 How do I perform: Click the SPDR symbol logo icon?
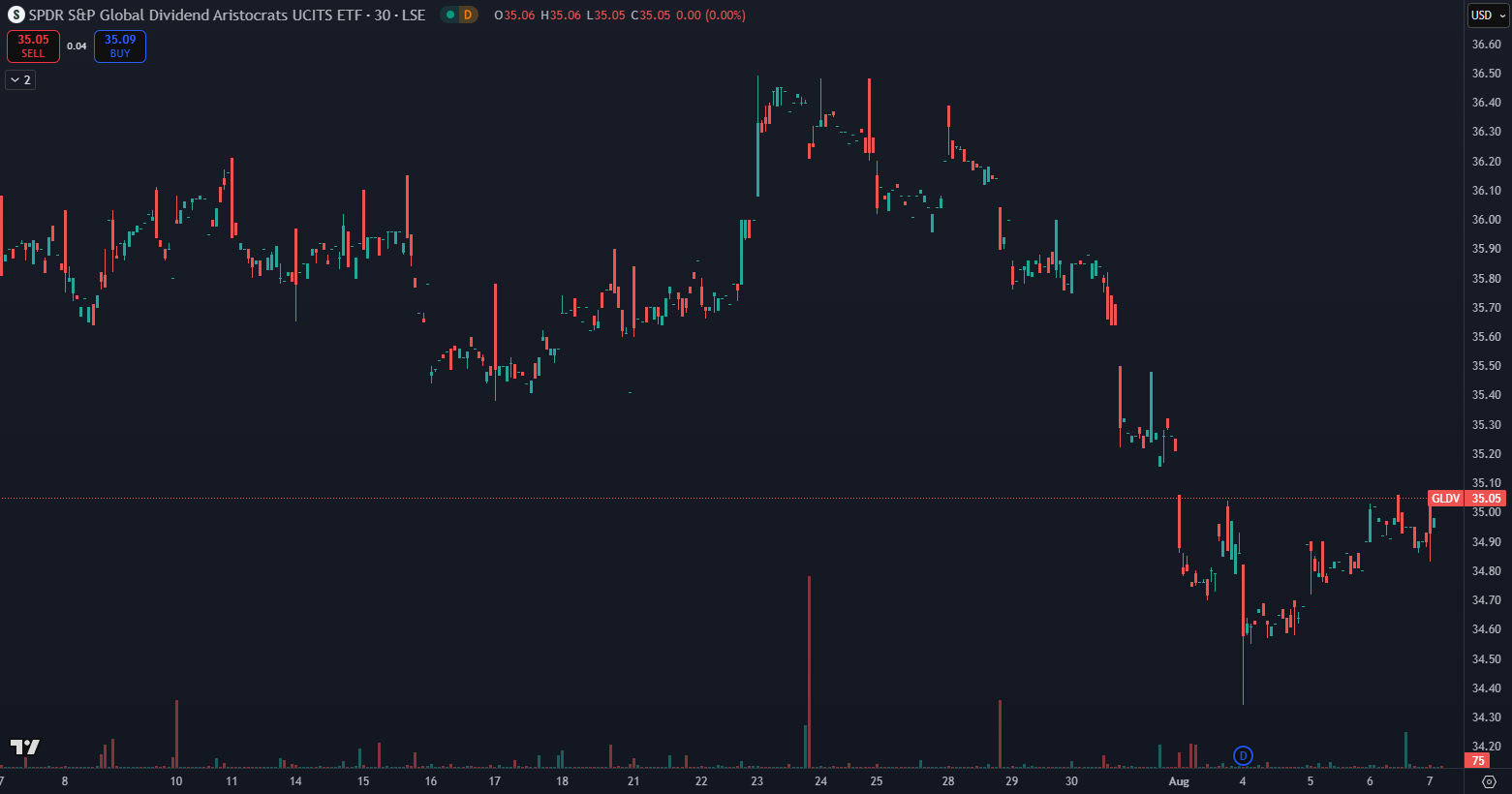pos(15,15)
